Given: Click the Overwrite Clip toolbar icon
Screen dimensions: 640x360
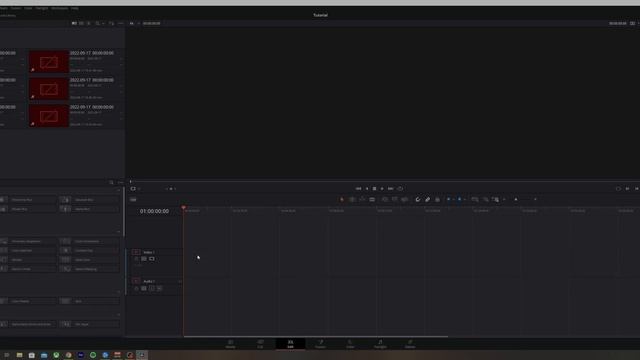Looking at the screenshot, I should pyautogui.click(x=395, y=200).
